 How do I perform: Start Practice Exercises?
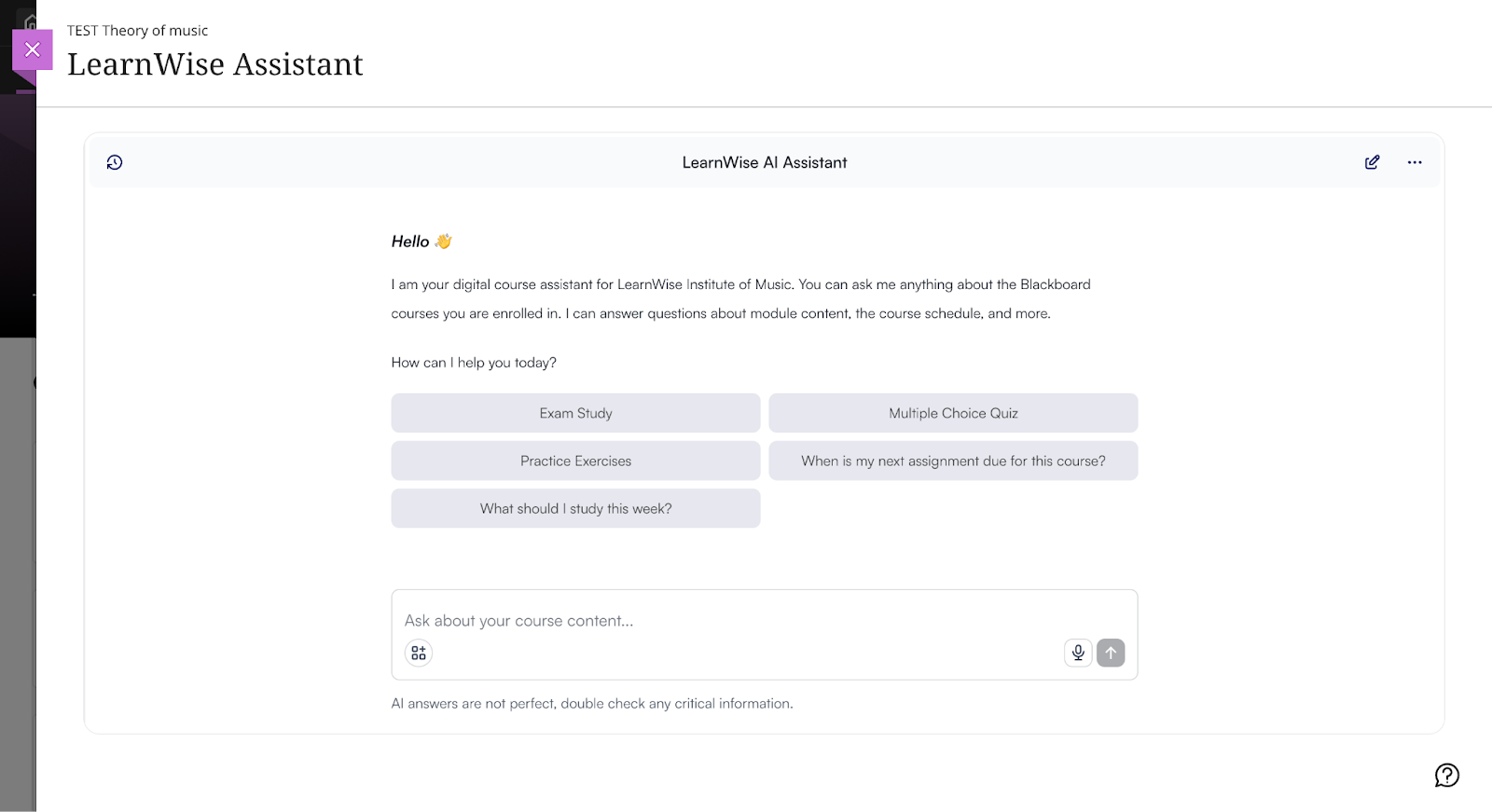coord(575,461)
